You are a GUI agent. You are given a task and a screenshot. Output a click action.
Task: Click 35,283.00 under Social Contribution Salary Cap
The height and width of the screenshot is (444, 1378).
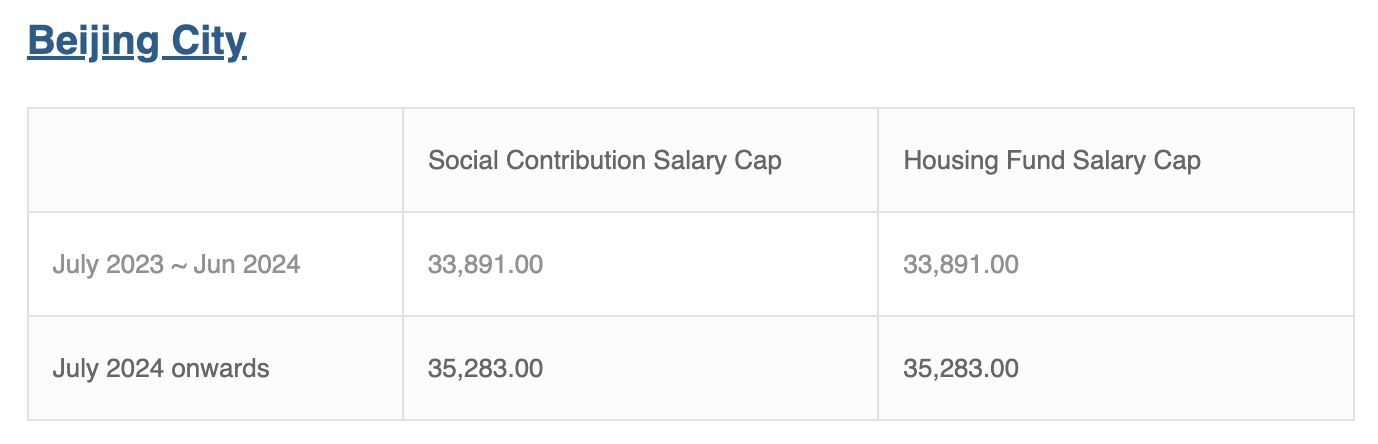(x=486, y=368)
